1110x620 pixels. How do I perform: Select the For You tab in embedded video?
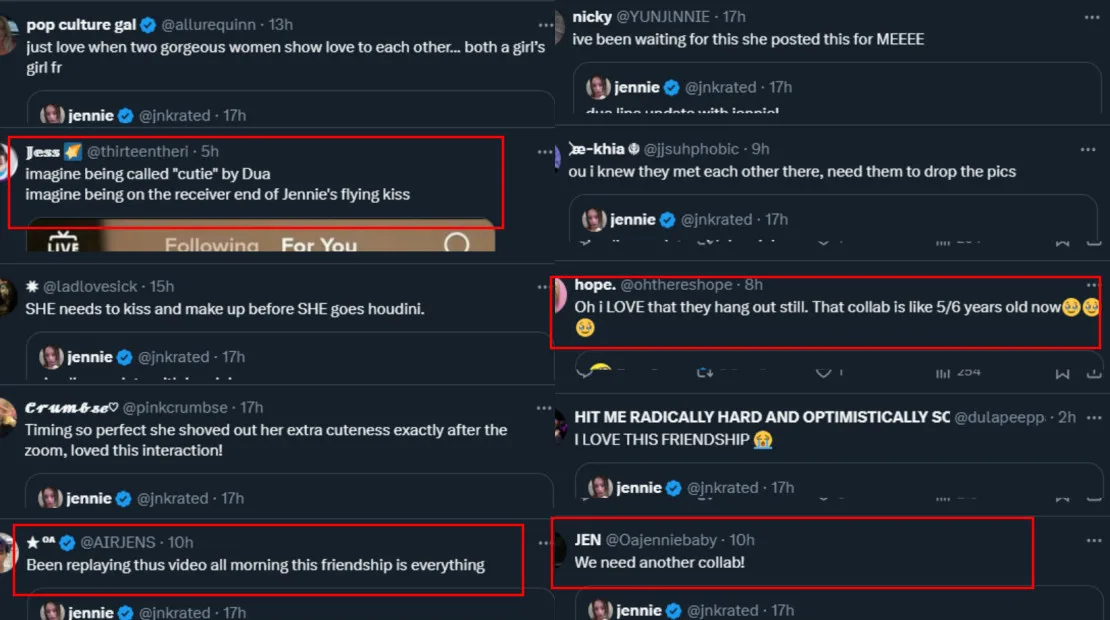click(x=319, y=245)
